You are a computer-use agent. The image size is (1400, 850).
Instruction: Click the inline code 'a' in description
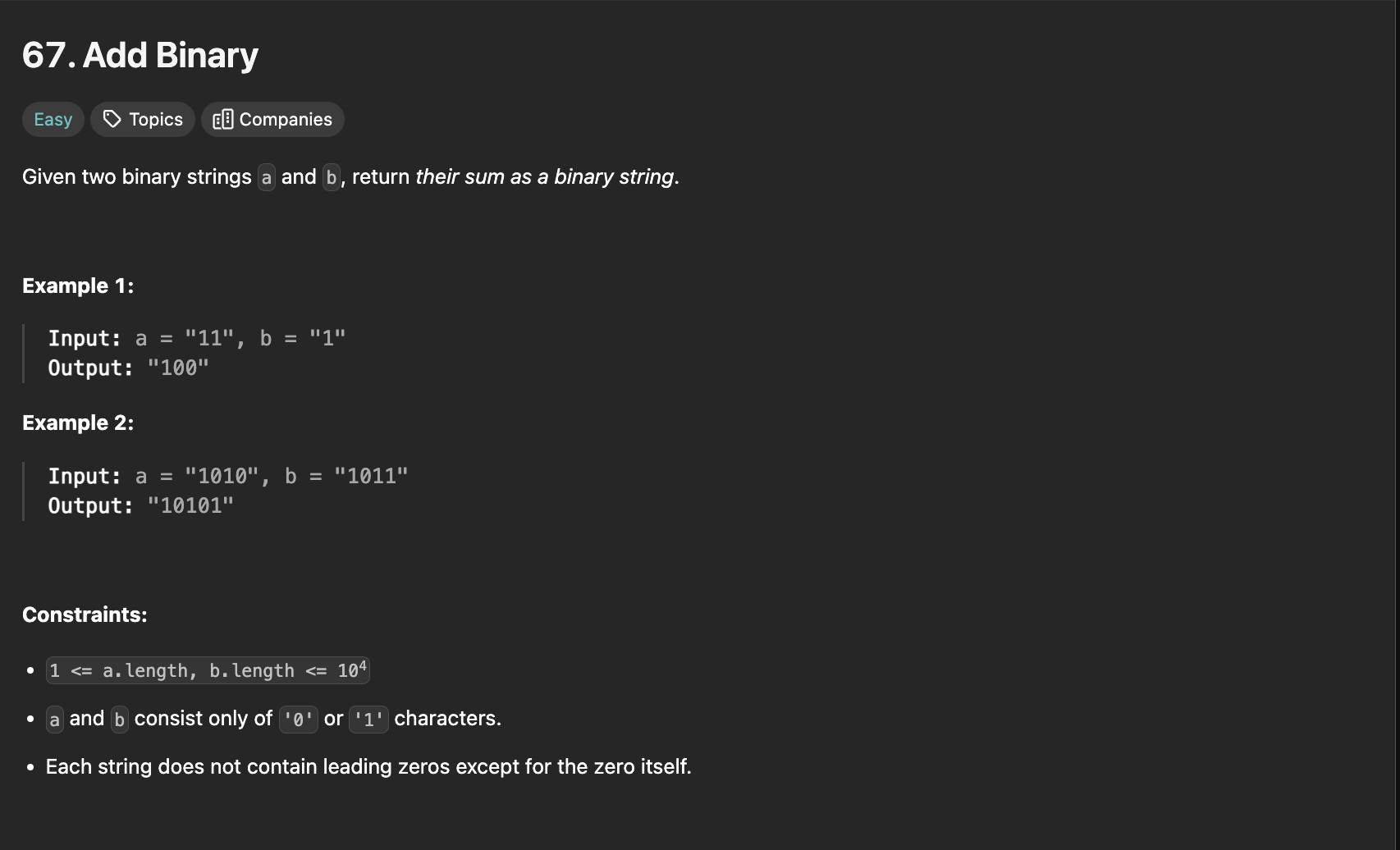point(267,177)
